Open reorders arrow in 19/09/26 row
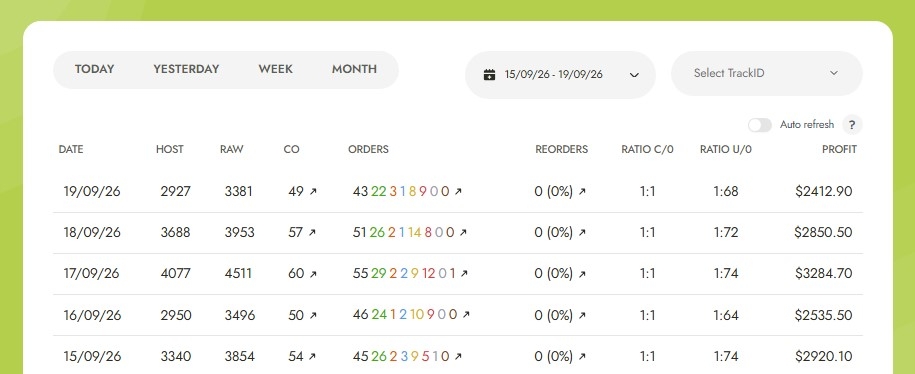 click(x=582, y=191)
